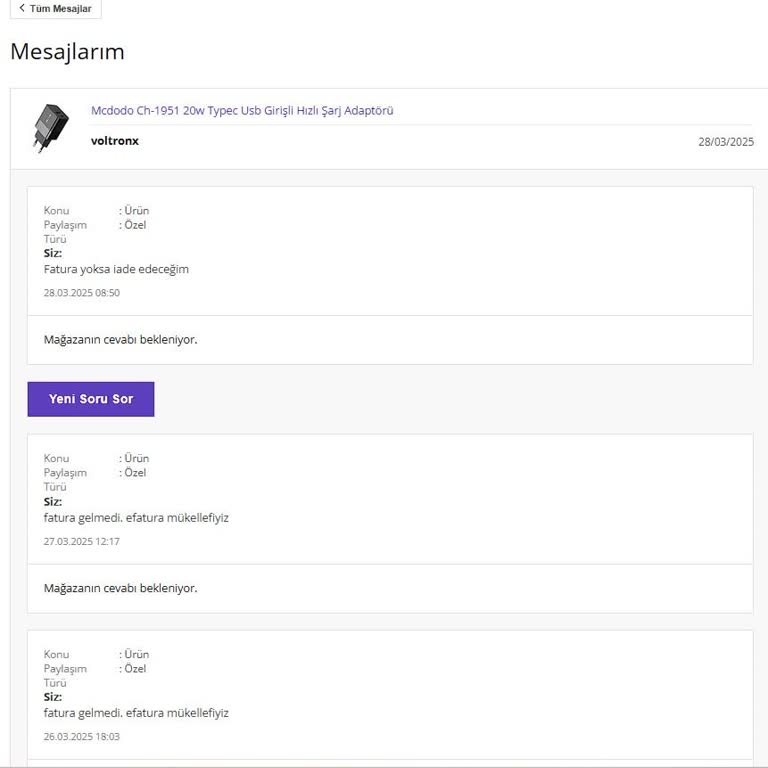Click the Mesajlarım page heading
The height and width of the screenshot is (768, 768).
67,52
